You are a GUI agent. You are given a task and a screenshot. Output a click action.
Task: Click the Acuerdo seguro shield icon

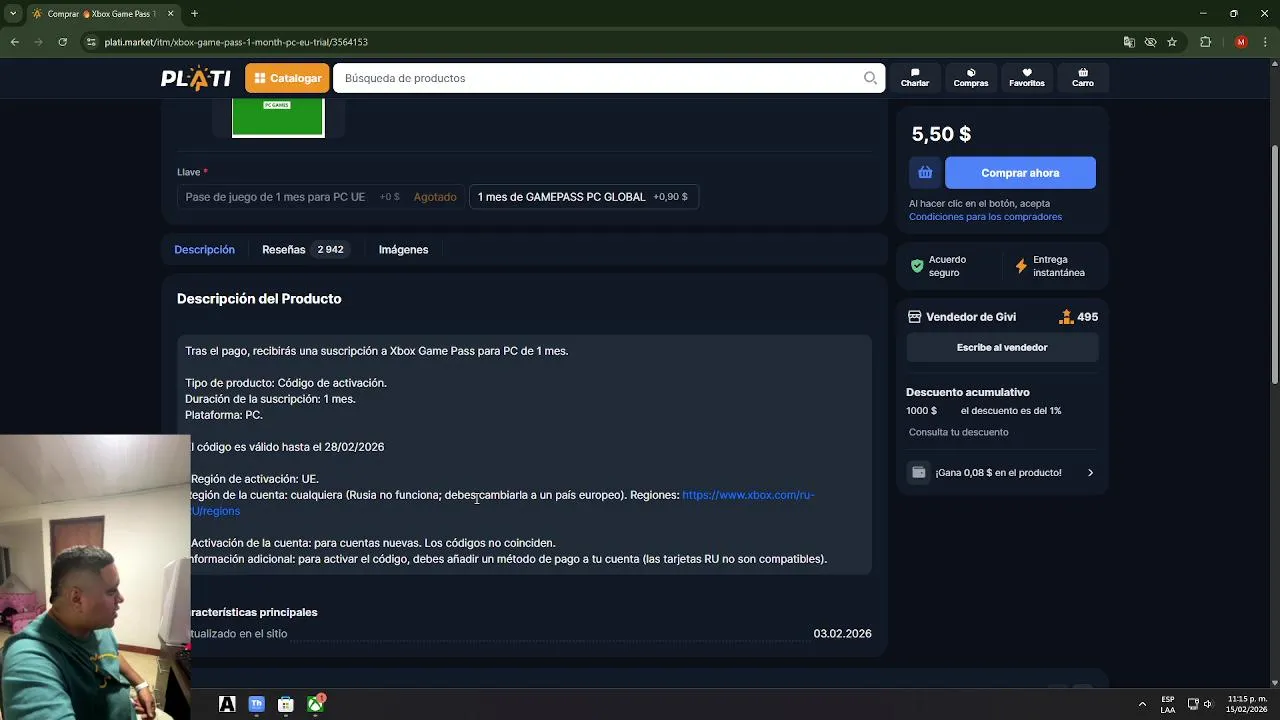917,266
